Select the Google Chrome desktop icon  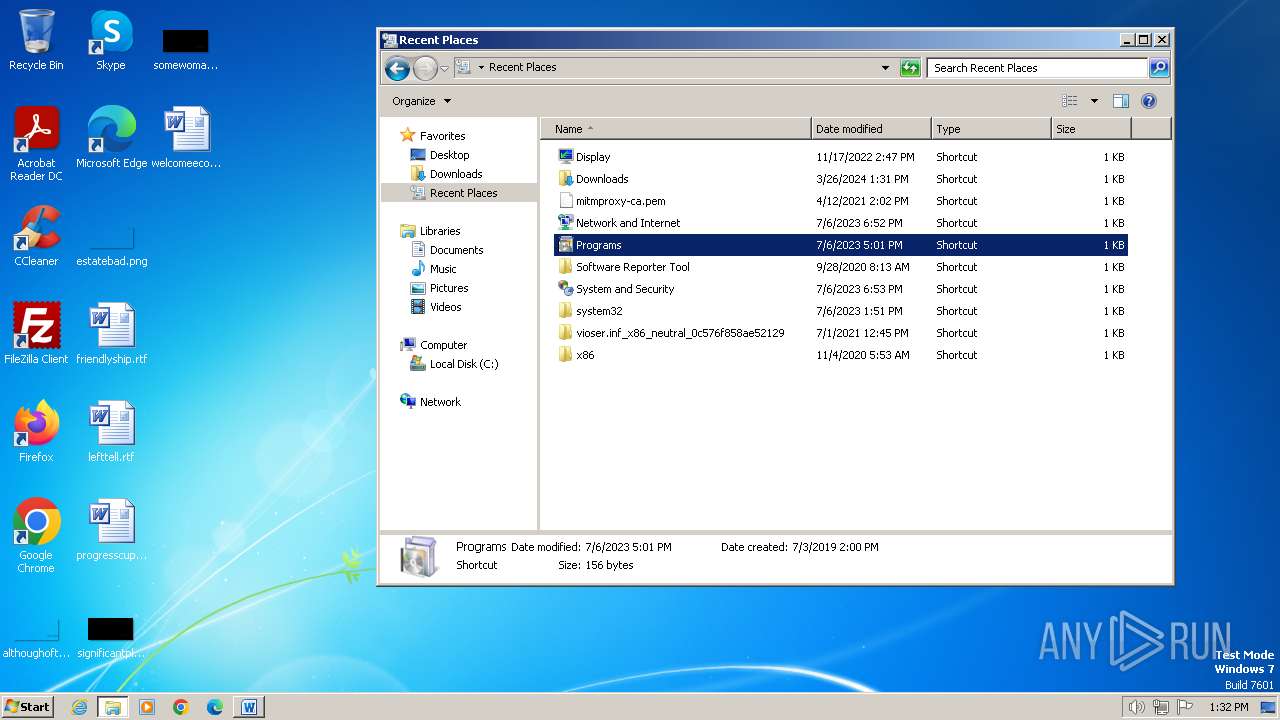(36, 535)
